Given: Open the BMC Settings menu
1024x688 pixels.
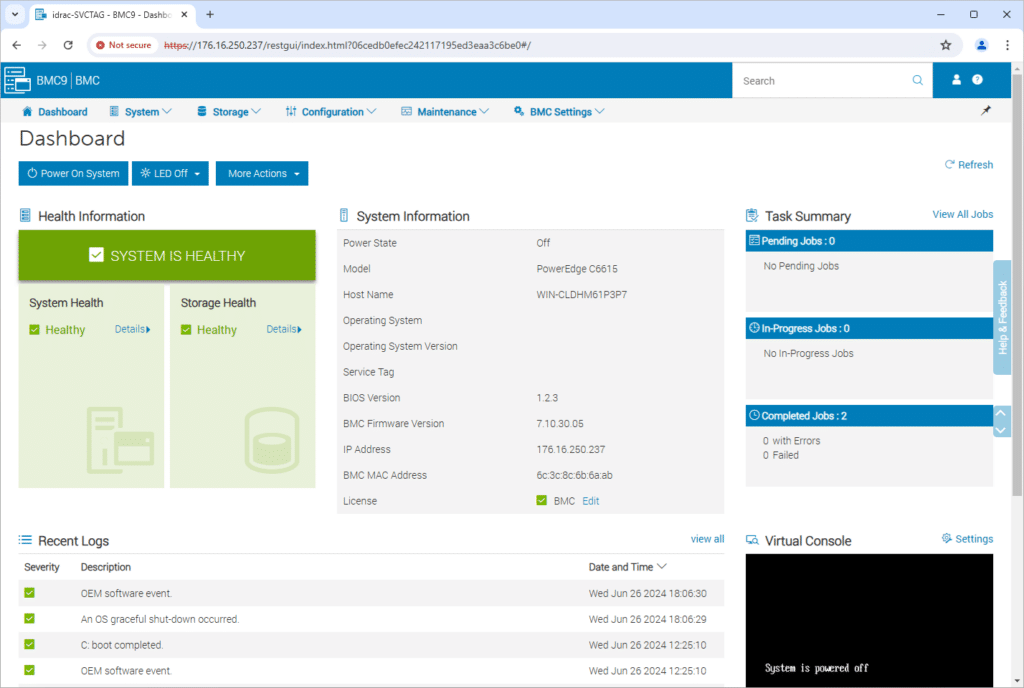Looking at the screenshot, I should tap(559, 112).
